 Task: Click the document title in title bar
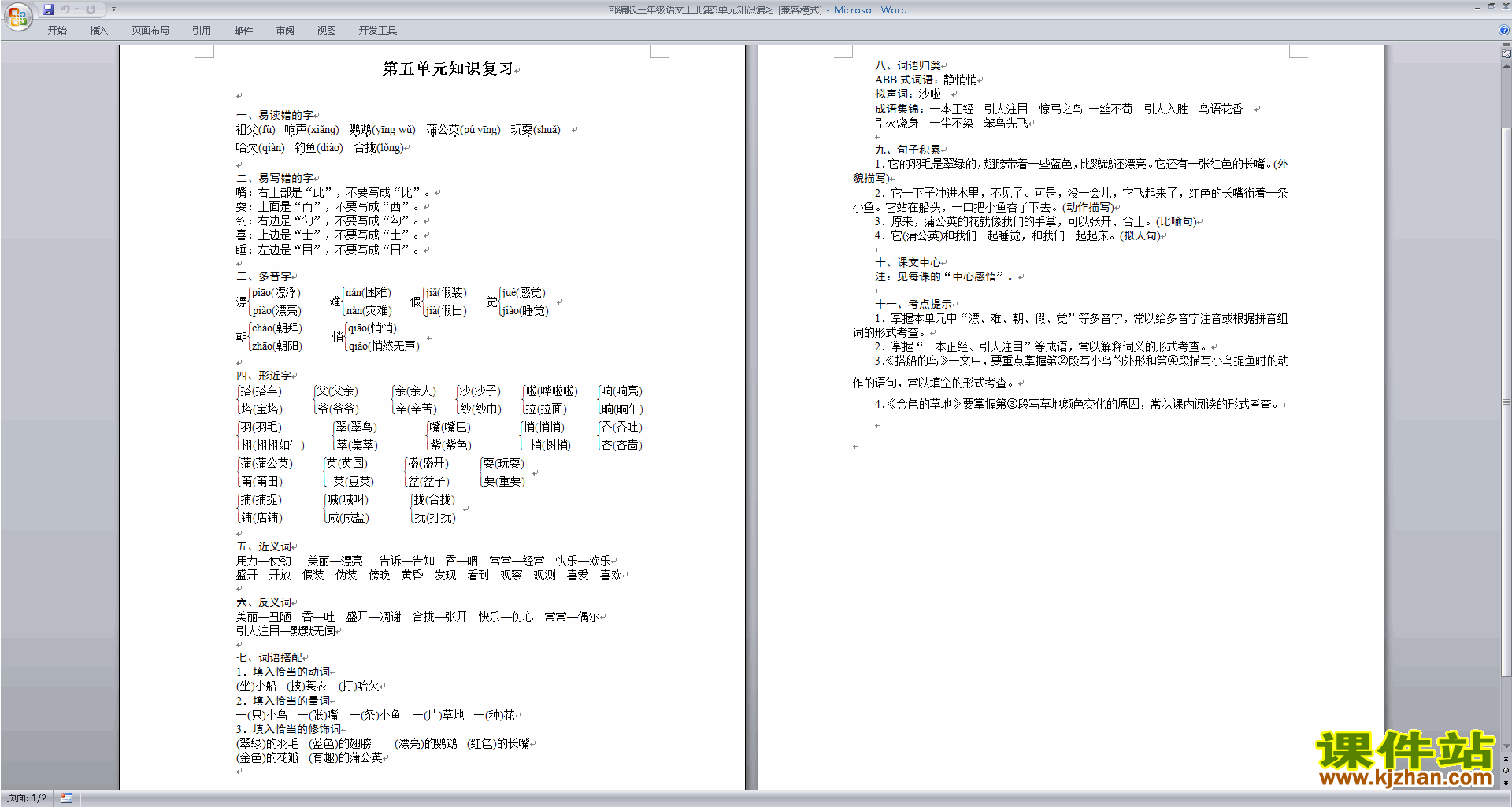click(758, 9)
